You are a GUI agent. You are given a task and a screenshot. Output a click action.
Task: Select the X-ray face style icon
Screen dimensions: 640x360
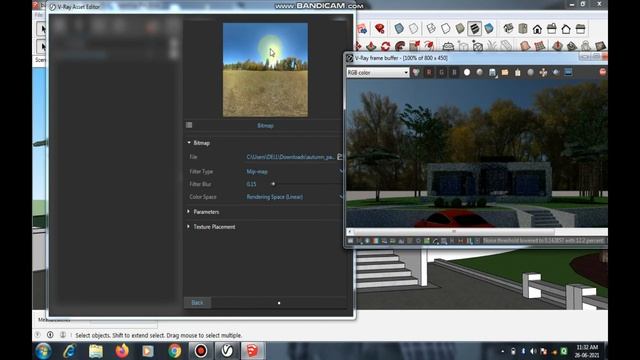(399, 28)
